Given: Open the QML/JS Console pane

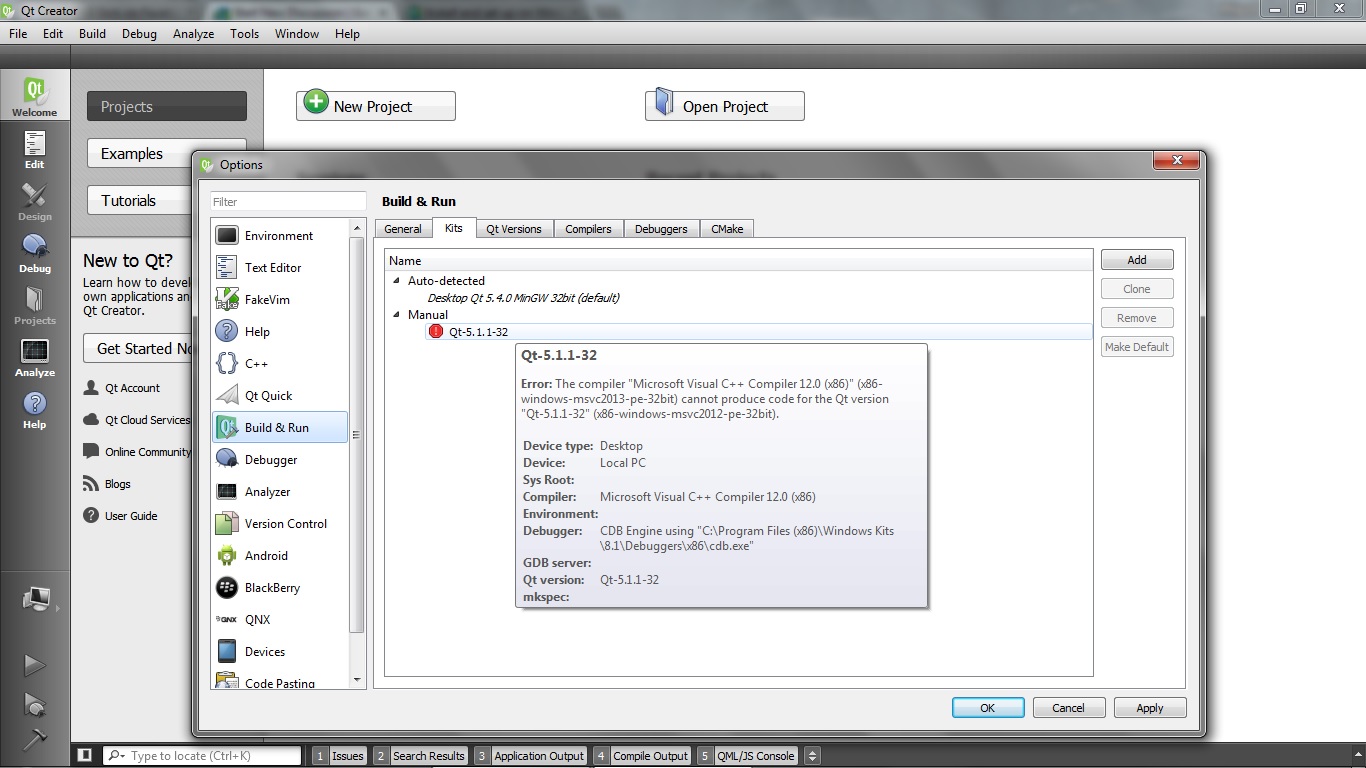Looking at the screenshot, I should [747, 756].
